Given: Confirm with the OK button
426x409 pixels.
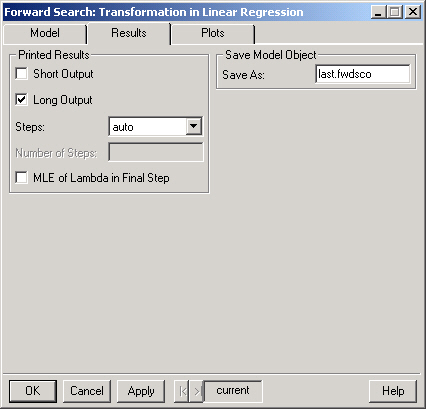Looking at the screenshot, I should (x=33, y=391).
